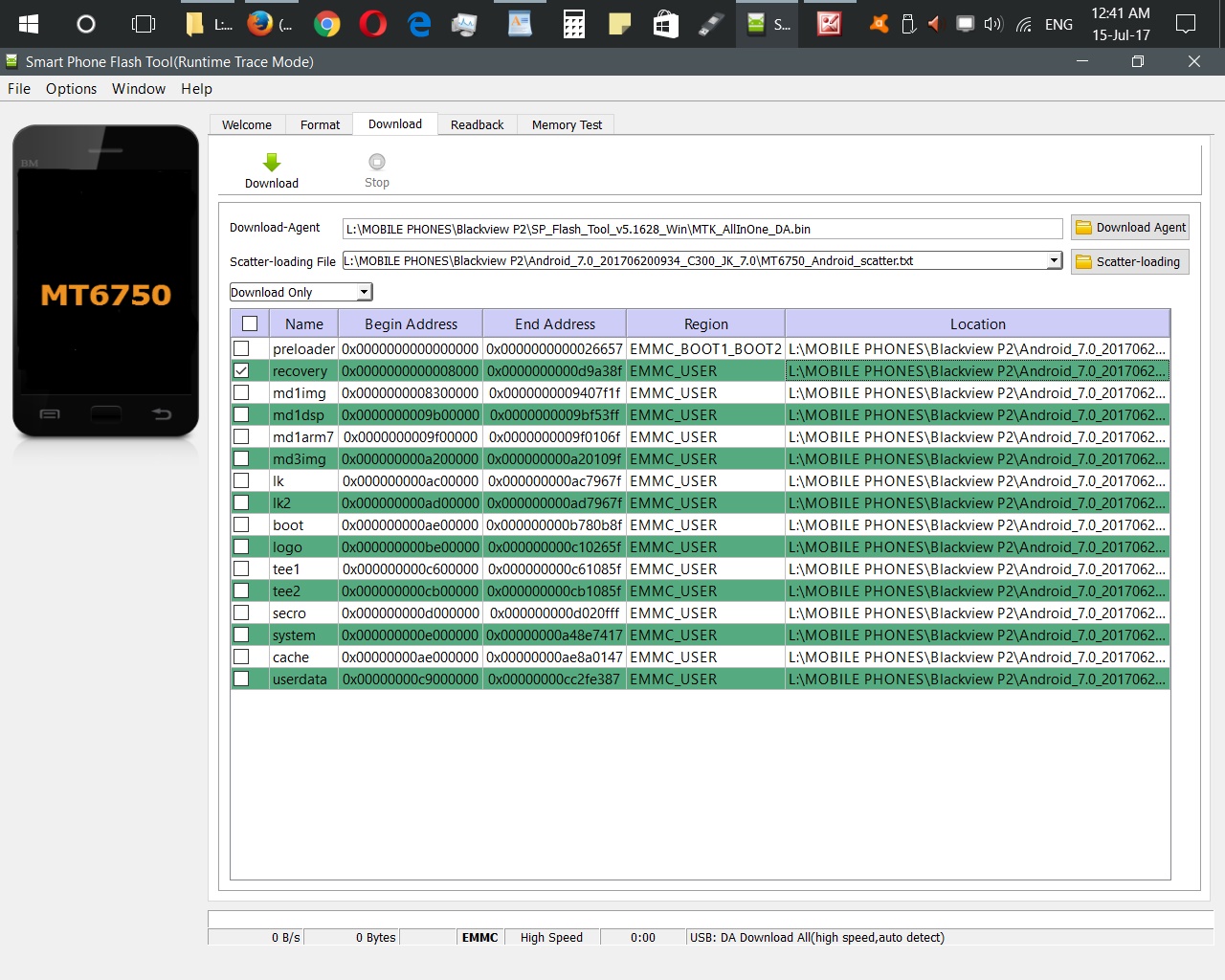Click the preloader region EMMC_BOOT1_BOOT2 cell
The width and height of the screenshot is (1225, 980).
coord(705,349)
